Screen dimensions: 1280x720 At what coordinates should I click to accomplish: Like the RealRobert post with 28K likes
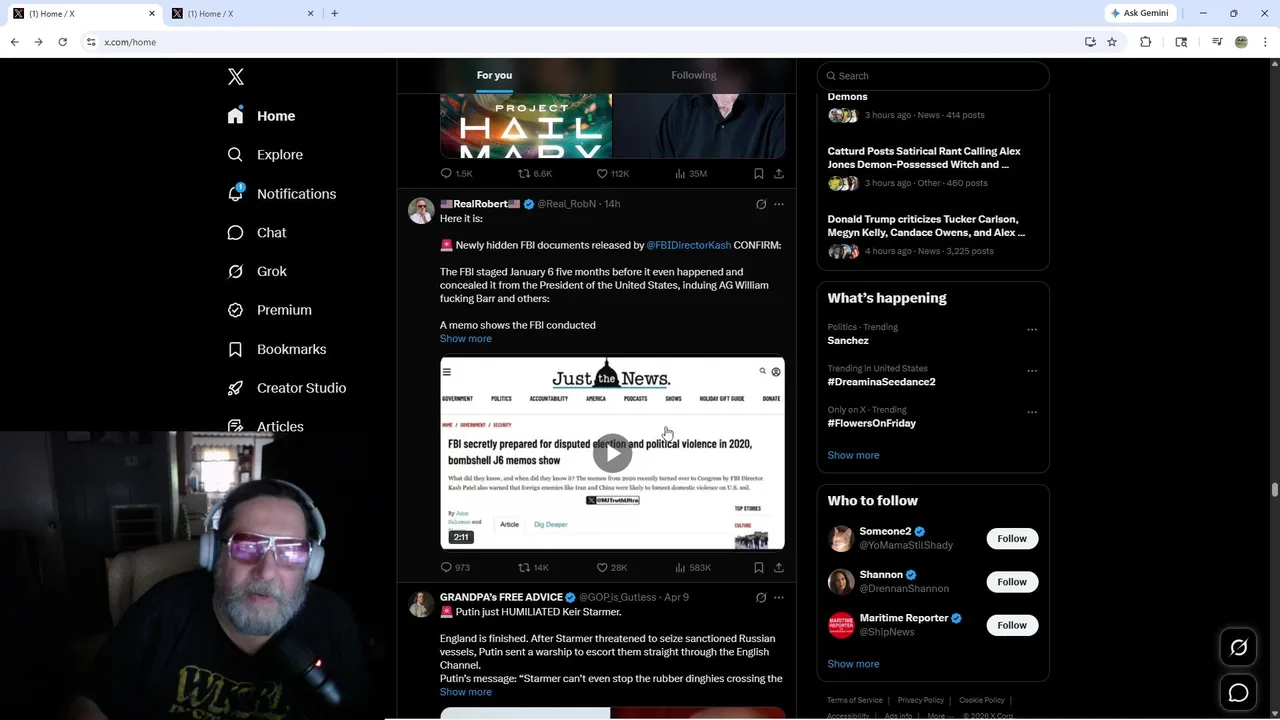tap(612, 567)
